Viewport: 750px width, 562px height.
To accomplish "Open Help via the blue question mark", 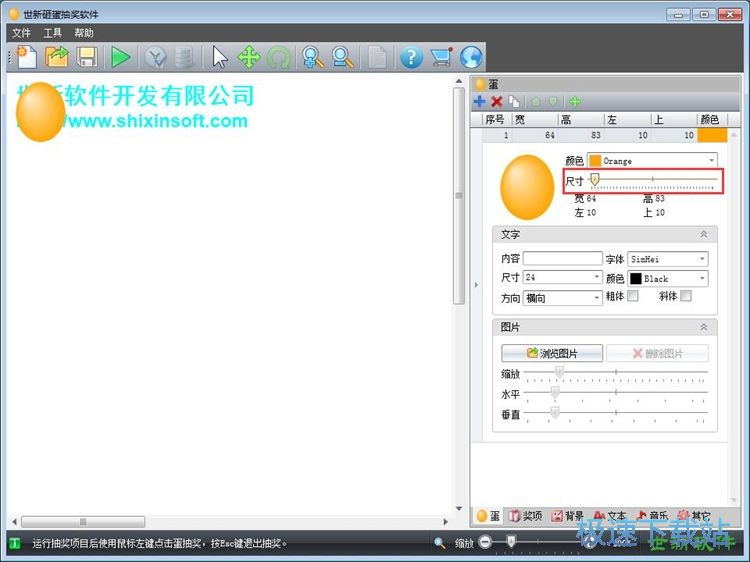I will (411, 57).
